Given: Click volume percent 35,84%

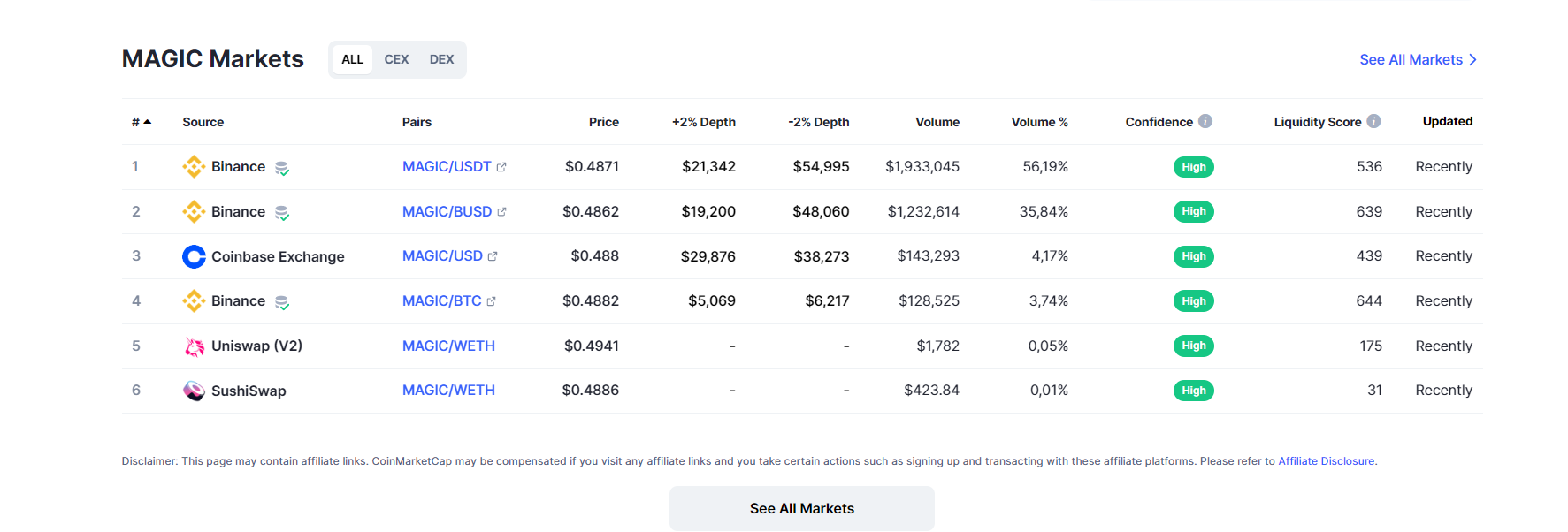Looking at the screenshot, I should tap(1044, 211).
